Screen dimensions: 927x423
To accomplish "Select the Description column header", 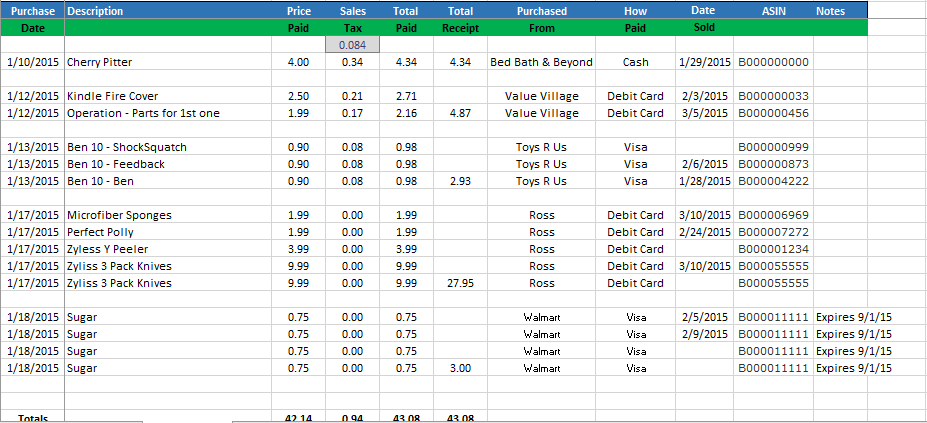I will coord(168,11).
